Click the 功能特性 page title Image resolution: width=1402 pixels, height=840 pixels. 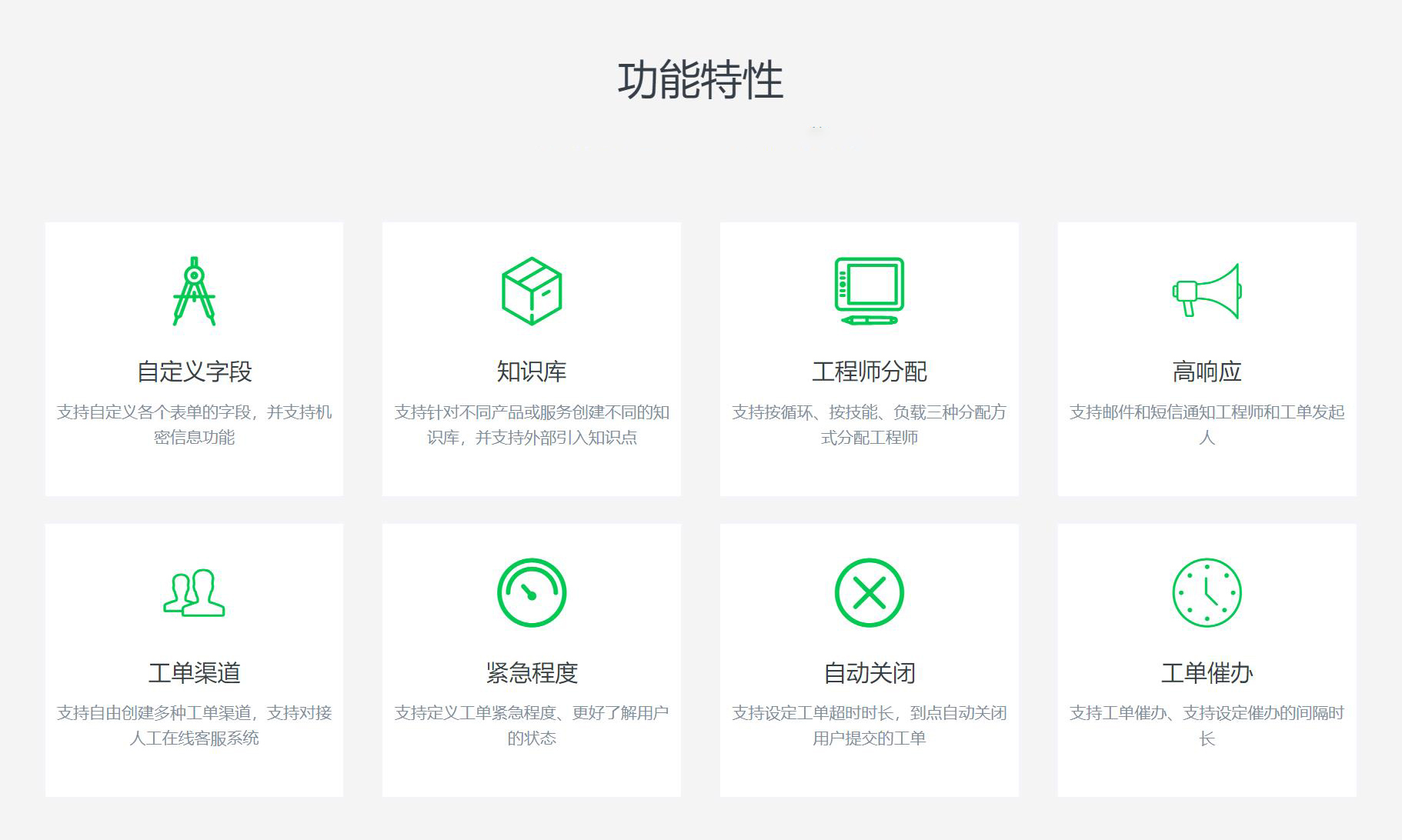(x=700, y=80)
